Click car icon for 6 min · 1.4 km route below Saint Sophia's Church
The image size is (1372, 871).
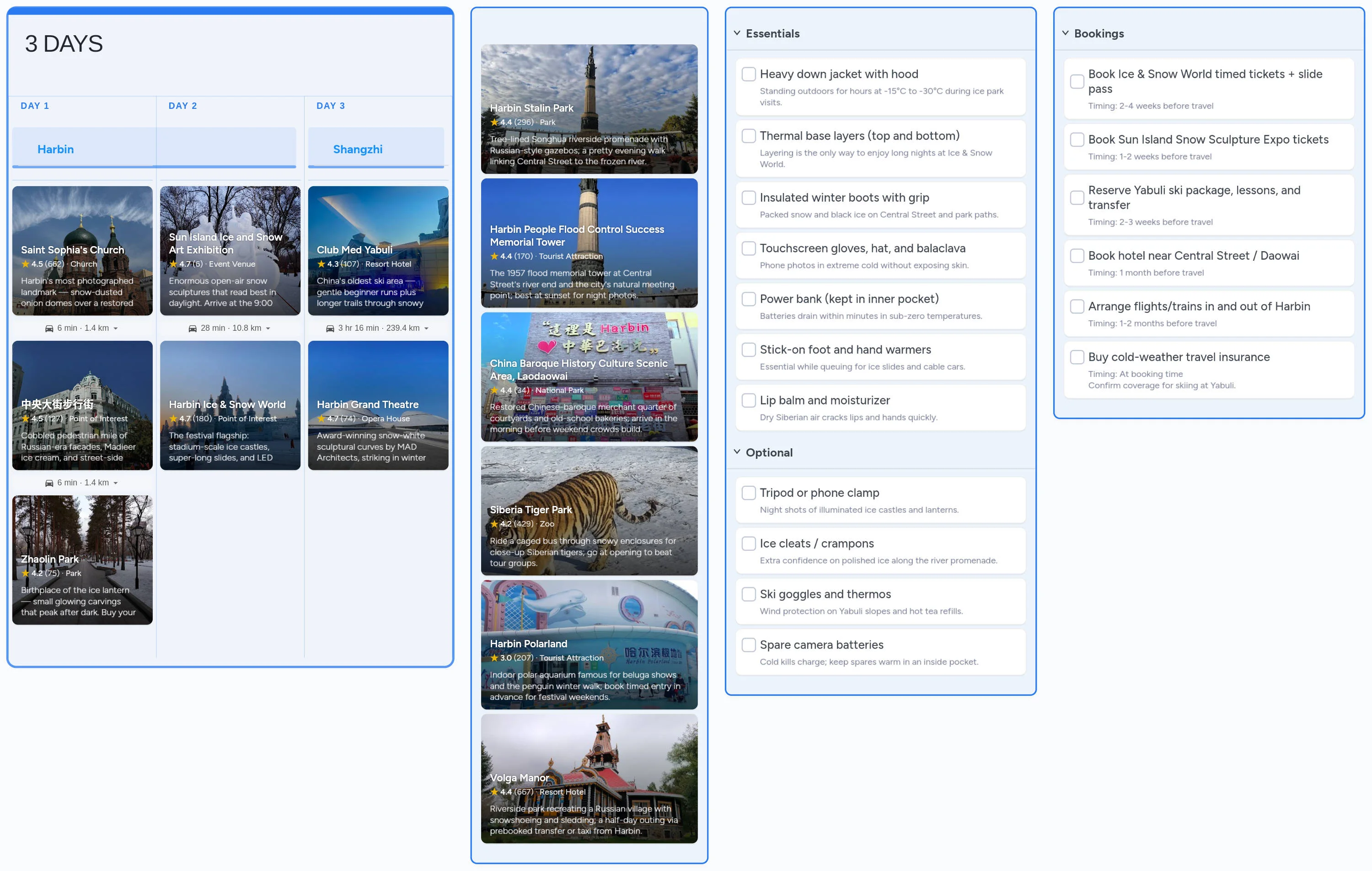pos(49,328)
